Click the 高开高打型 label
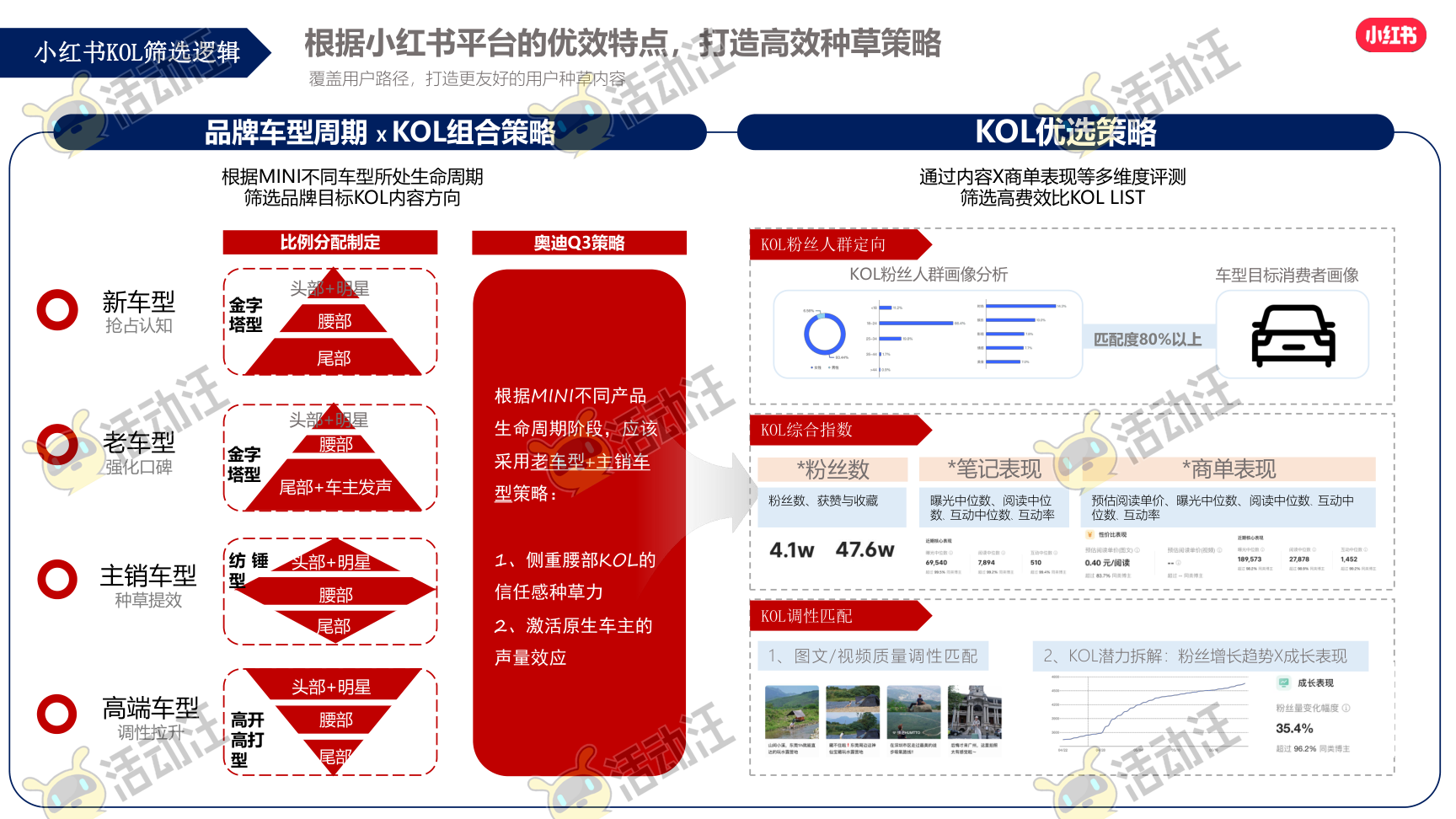The height and width of the screenshot is (819, 1456). (x=248, y=740)
